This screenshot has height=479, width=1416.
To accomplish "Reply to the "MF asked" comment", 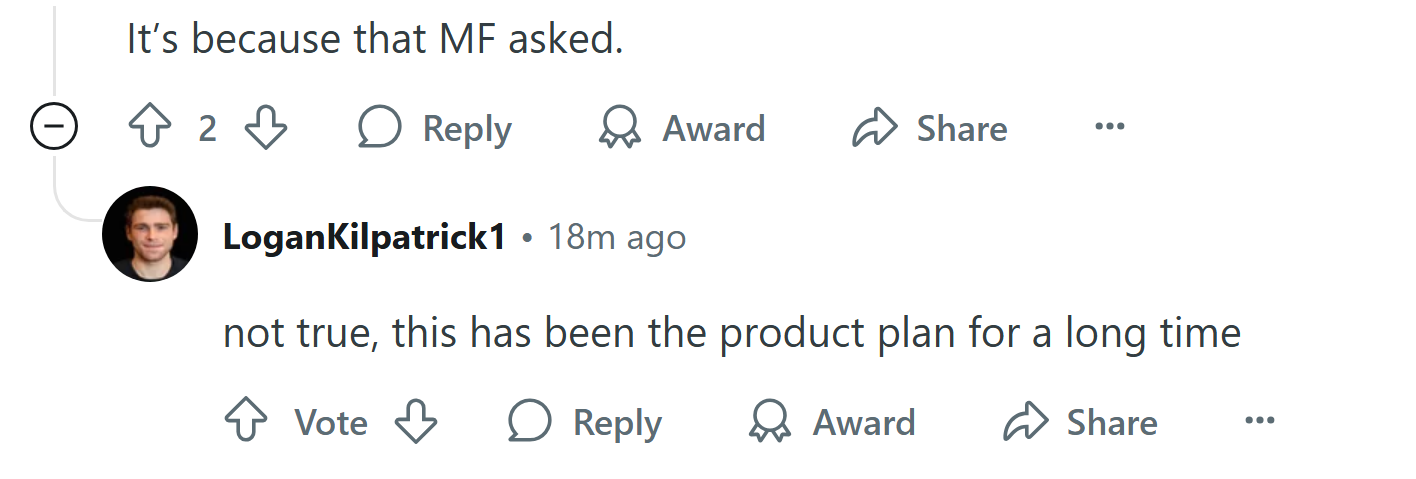I will 435,128.
